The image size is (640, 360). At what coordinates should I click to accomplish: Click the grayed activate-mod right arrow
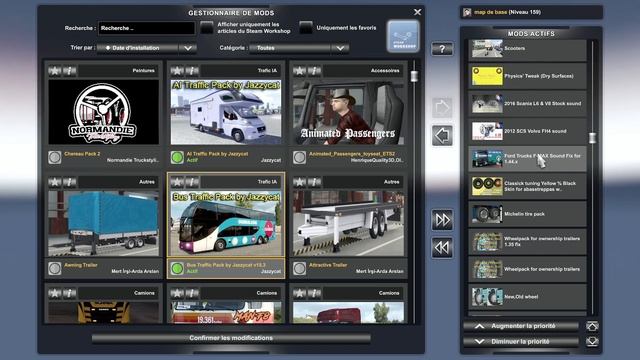pos(442,108)
